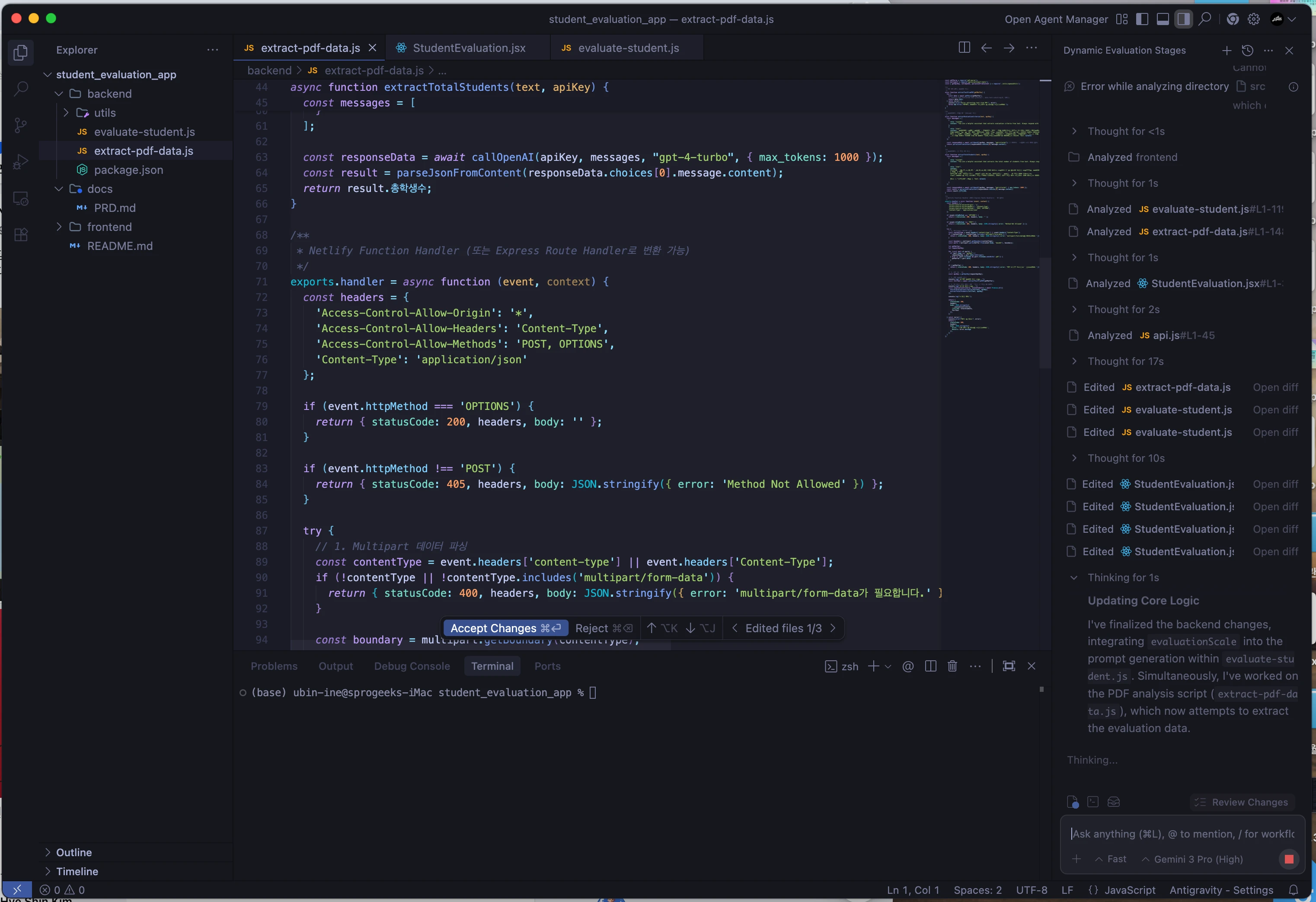
Task: Click the stop generation red button
Action: [x=1289, y=859]
